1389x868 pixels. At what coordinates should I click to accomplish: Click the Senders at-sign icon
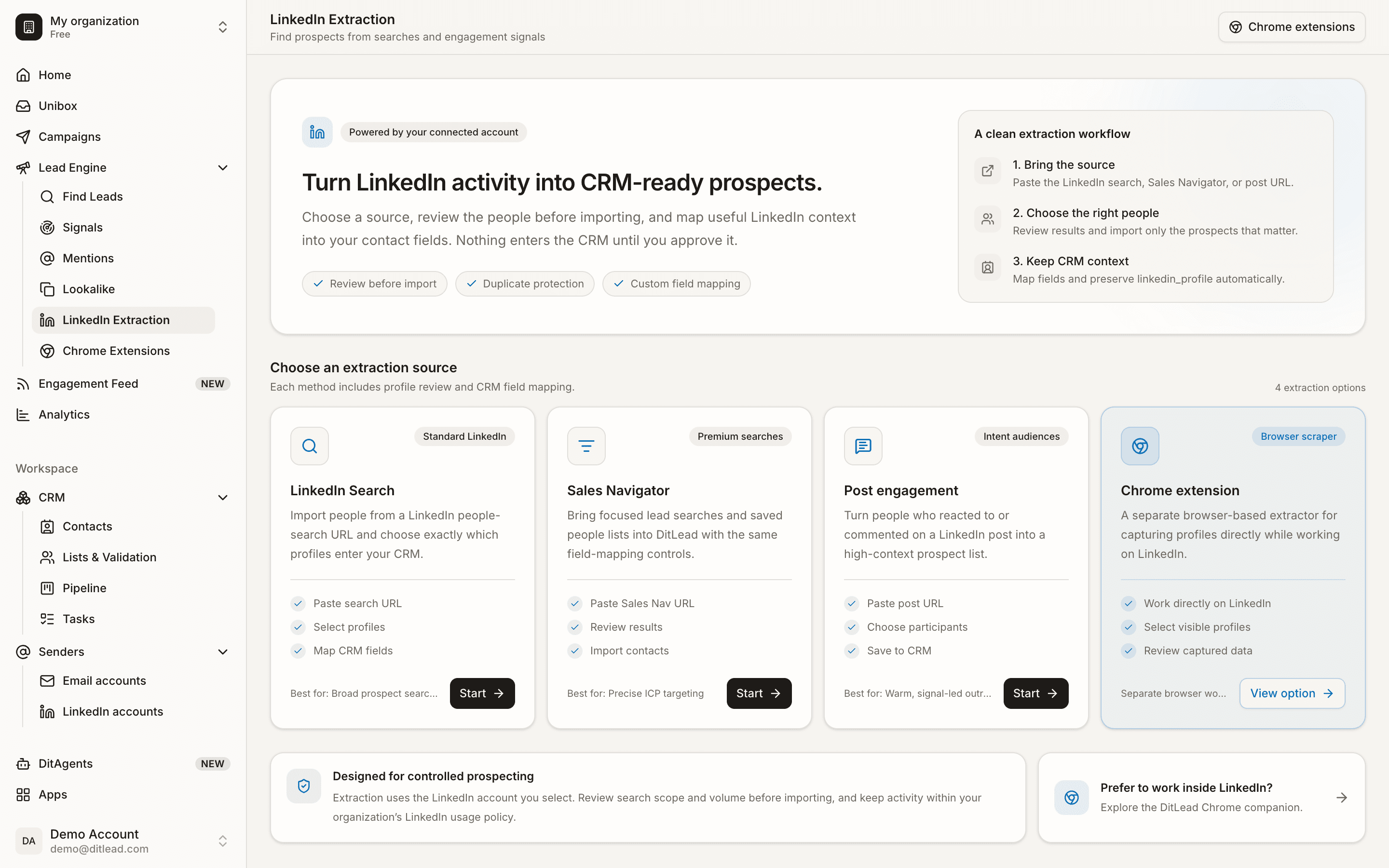click(23, 651)
